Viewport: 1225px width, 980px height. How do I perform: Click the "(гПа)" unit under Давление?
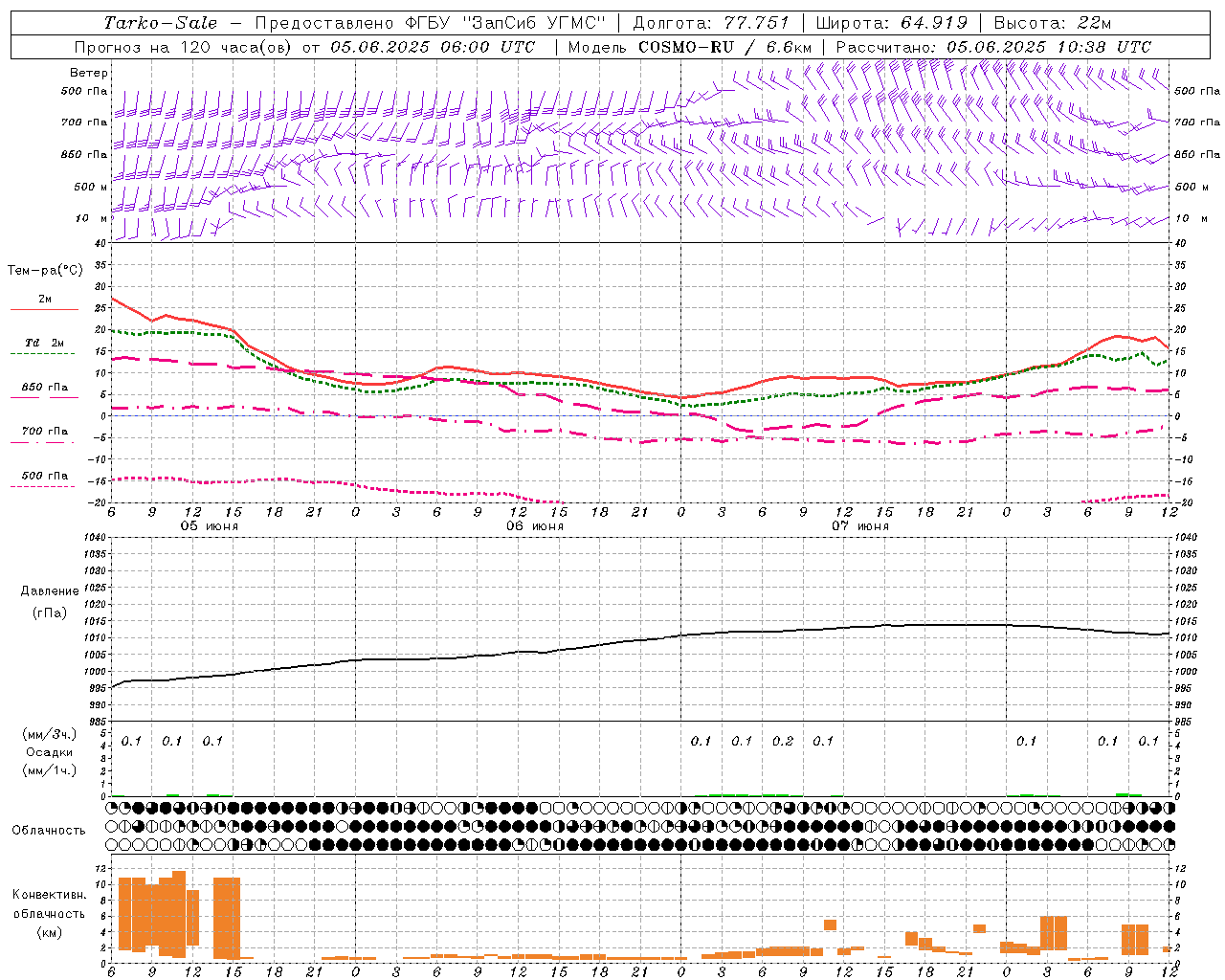tap(50, 613)
